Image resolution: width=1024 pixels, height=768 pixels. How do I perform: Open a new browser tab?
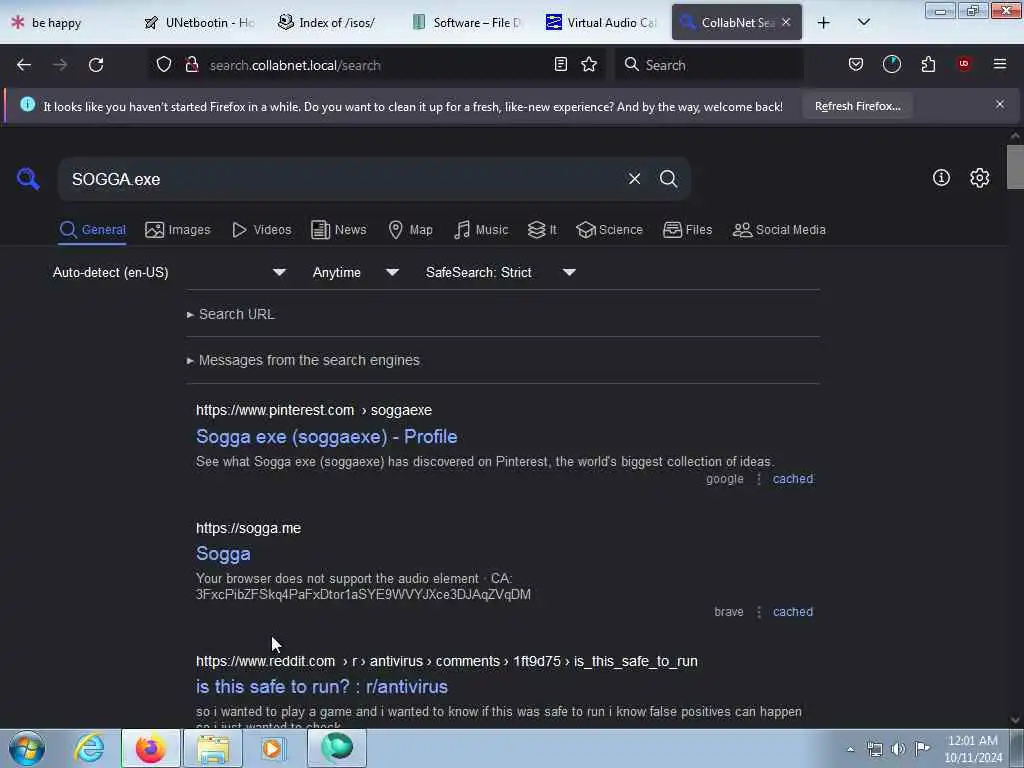click(824, 22)
